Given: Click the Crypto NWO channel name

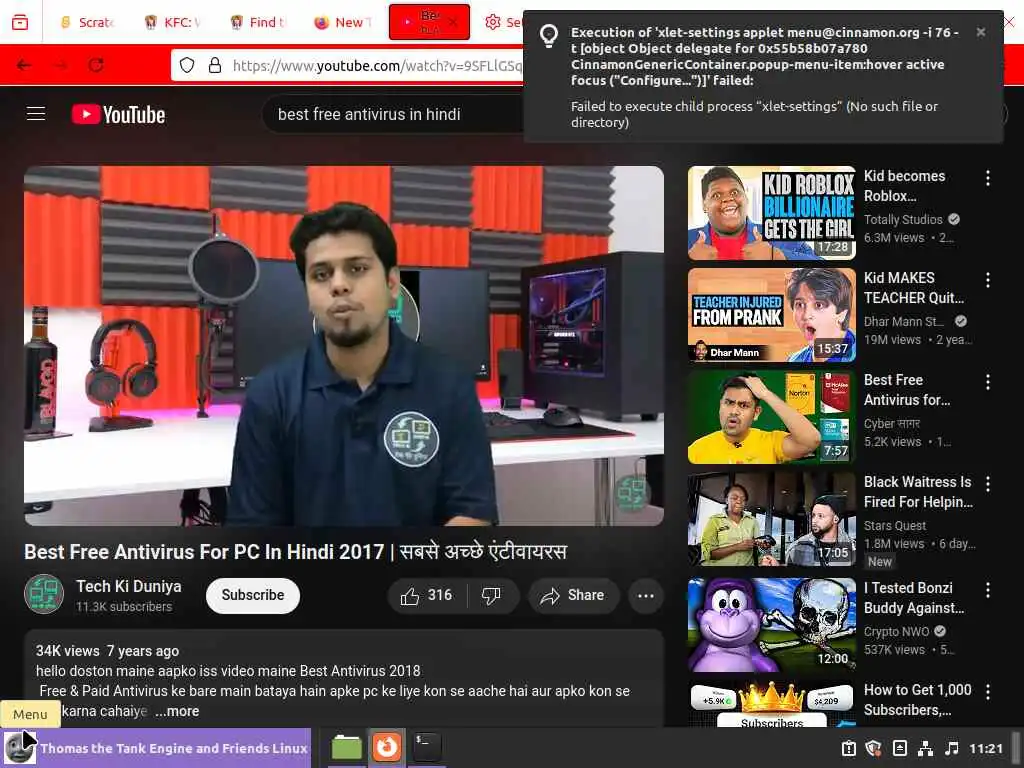Looking at the screenshot, I should click(896, 632).
